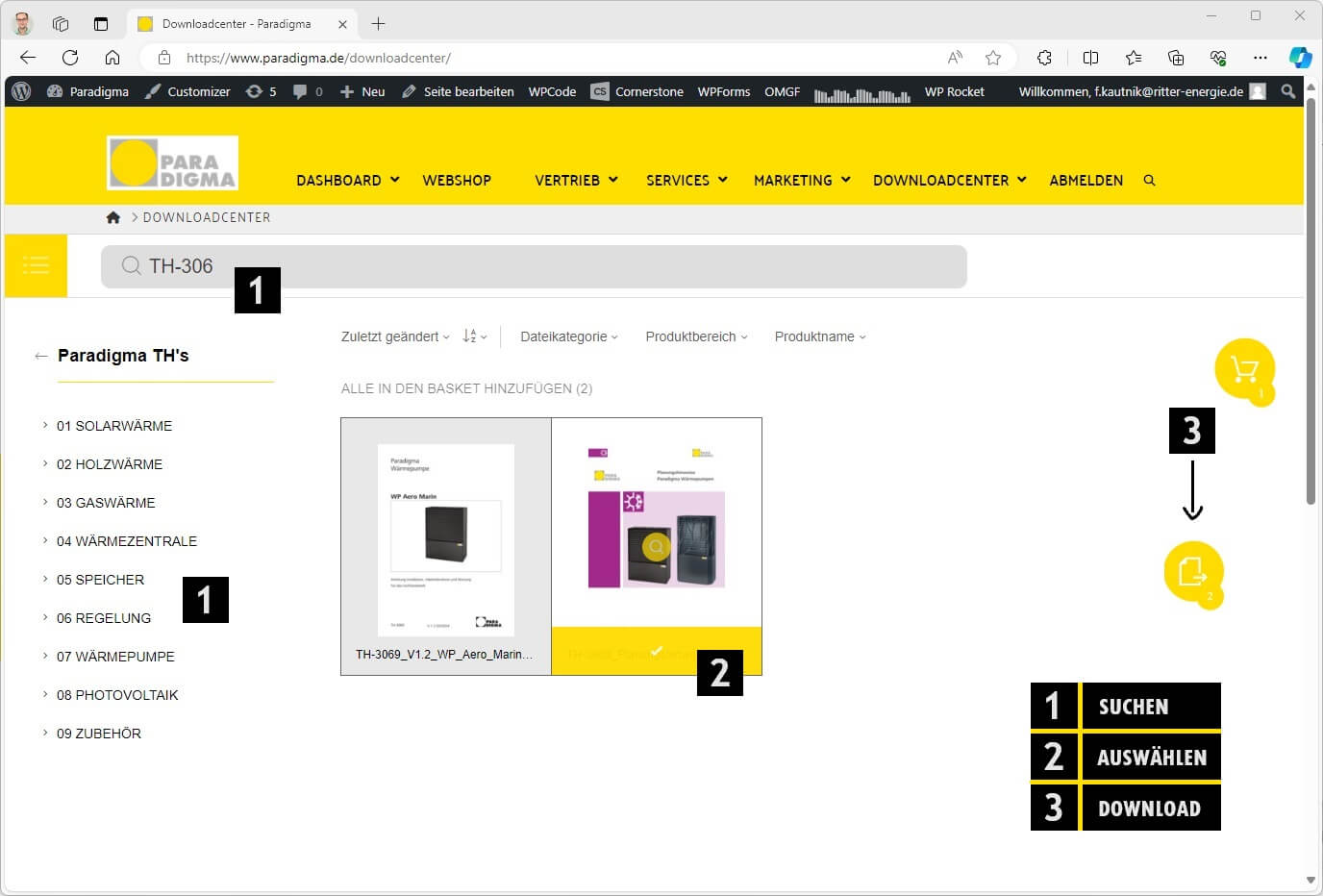Open the DOWNLOADCENTER menu
This screenshot has width=1323, height=896.
click(950, 180)
